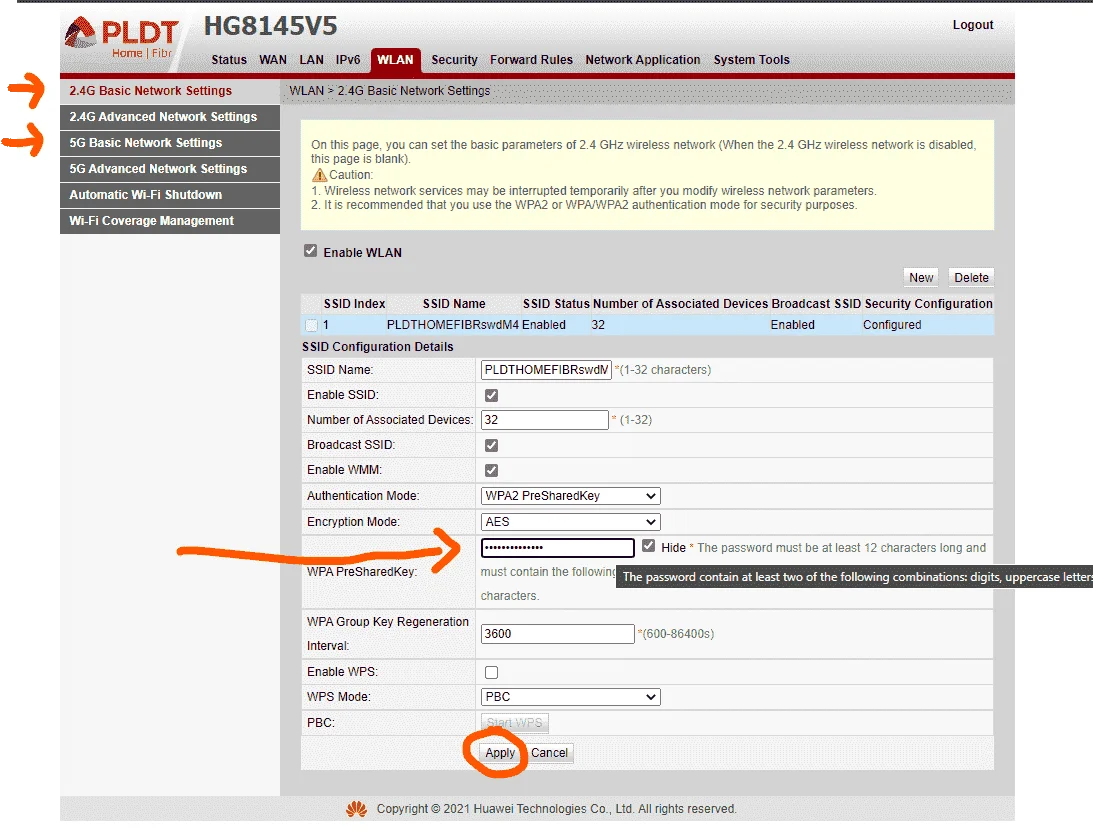This screenshot has width=1093, height=837.
Task: Click the New SSID button
Action: [921, 277]
